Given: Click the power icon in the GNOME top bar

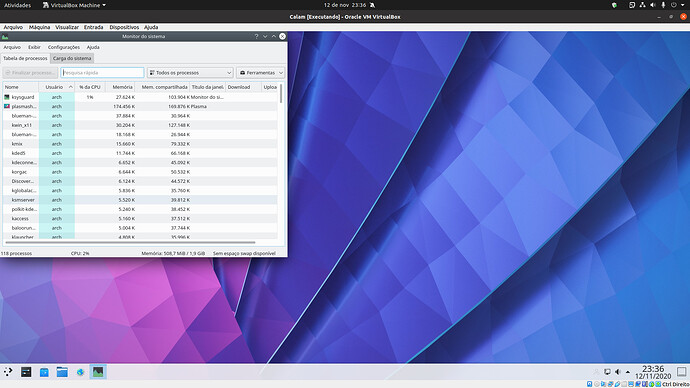Looking at the screenshot, I should click(674, 5).
